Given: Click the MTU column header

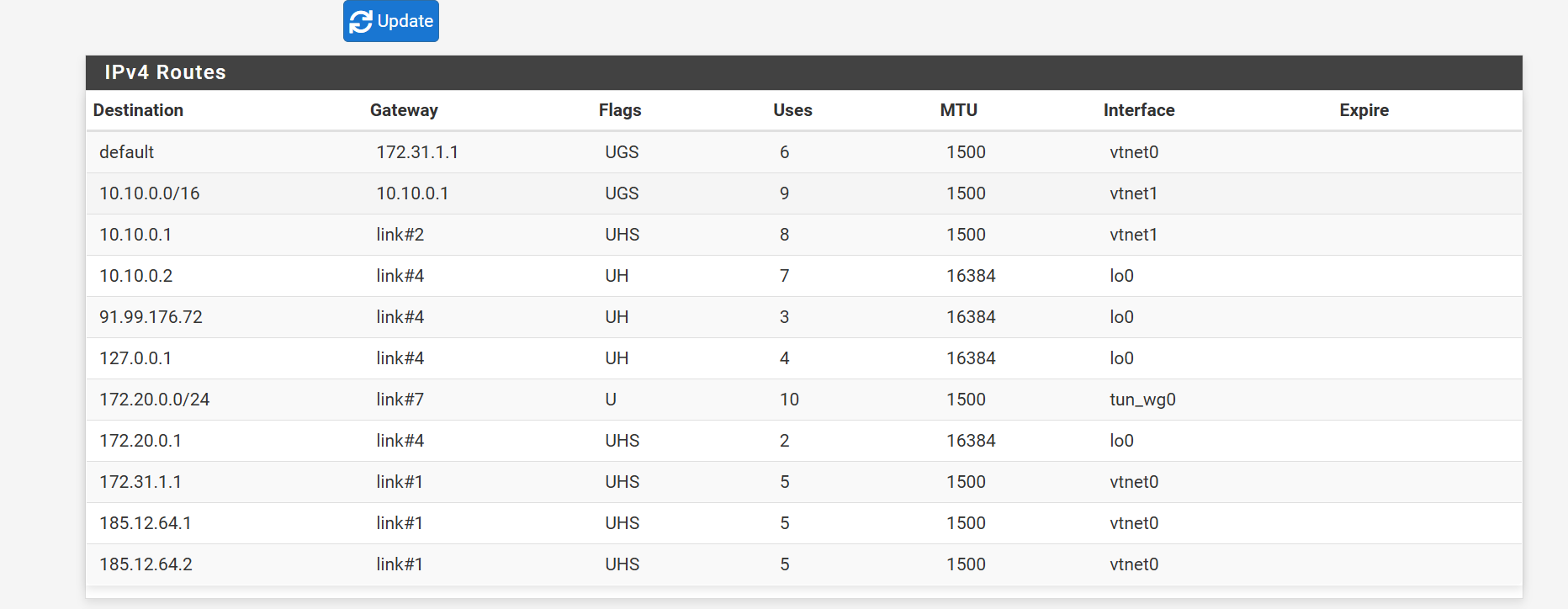Looking at the screenshot, I should click(x=959, y=110).
